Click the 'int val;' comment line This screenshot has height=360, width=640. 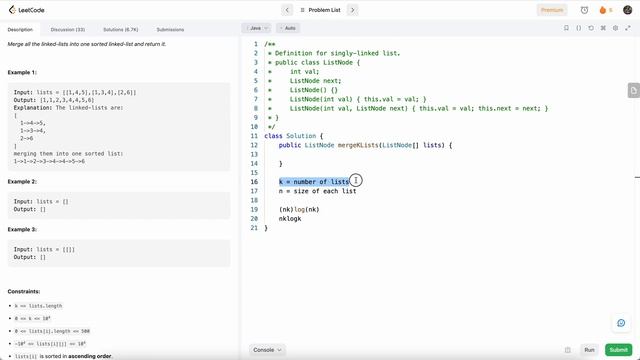click(x=304, y=71)
